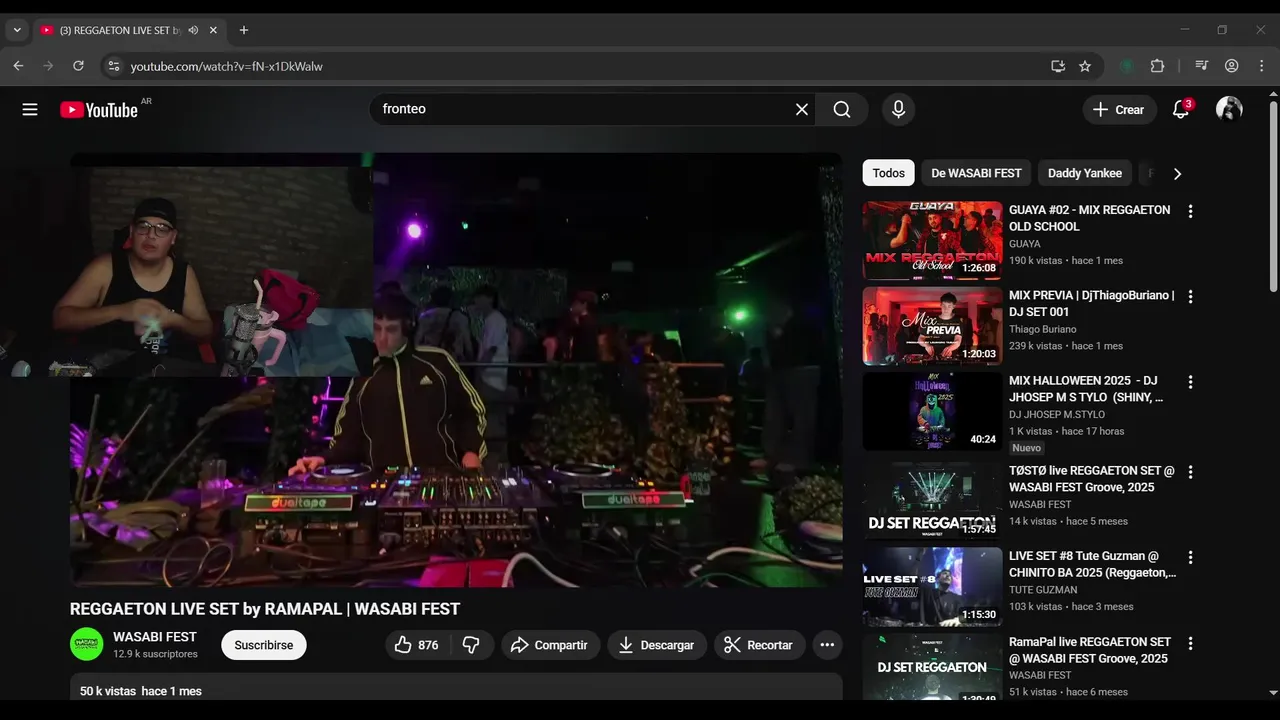Click channel name 'DJ JHOSEP M.STYLO'
The width and height of the screenshot is (1280, 720).
tap(1057, 414)
